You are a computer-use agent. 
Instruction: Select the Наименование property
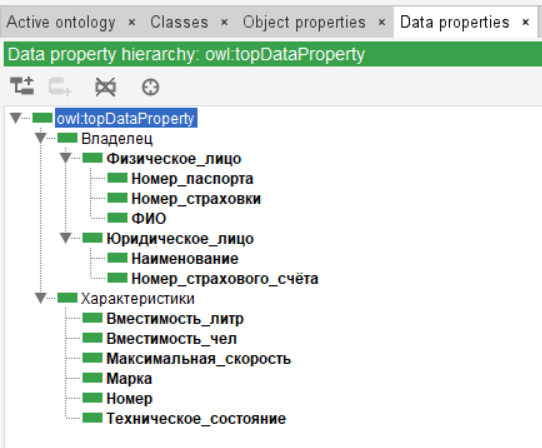[x=185, y=259]
